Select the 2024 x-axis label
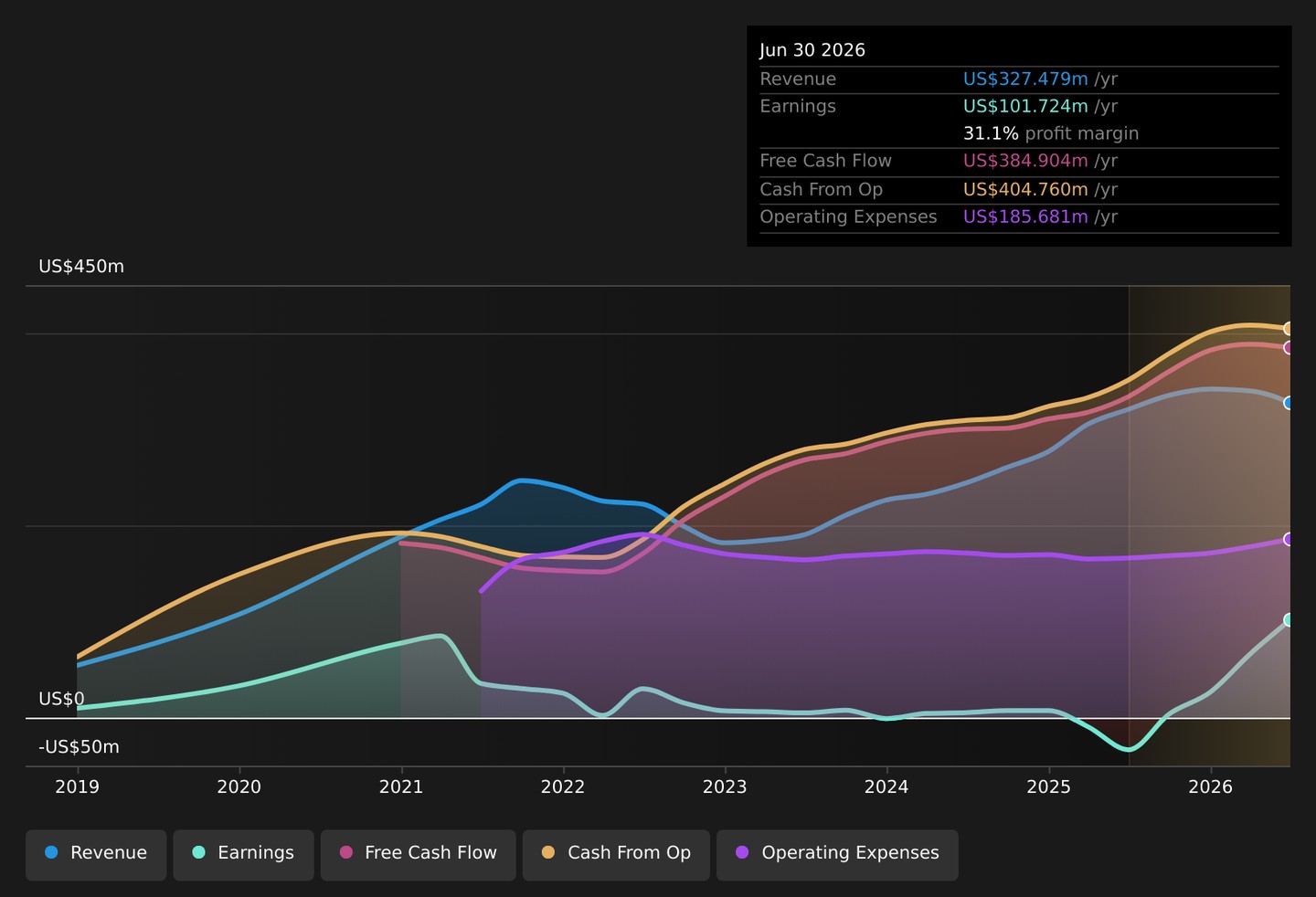This screenshot has height=897, width=1316. pos(886,786)
